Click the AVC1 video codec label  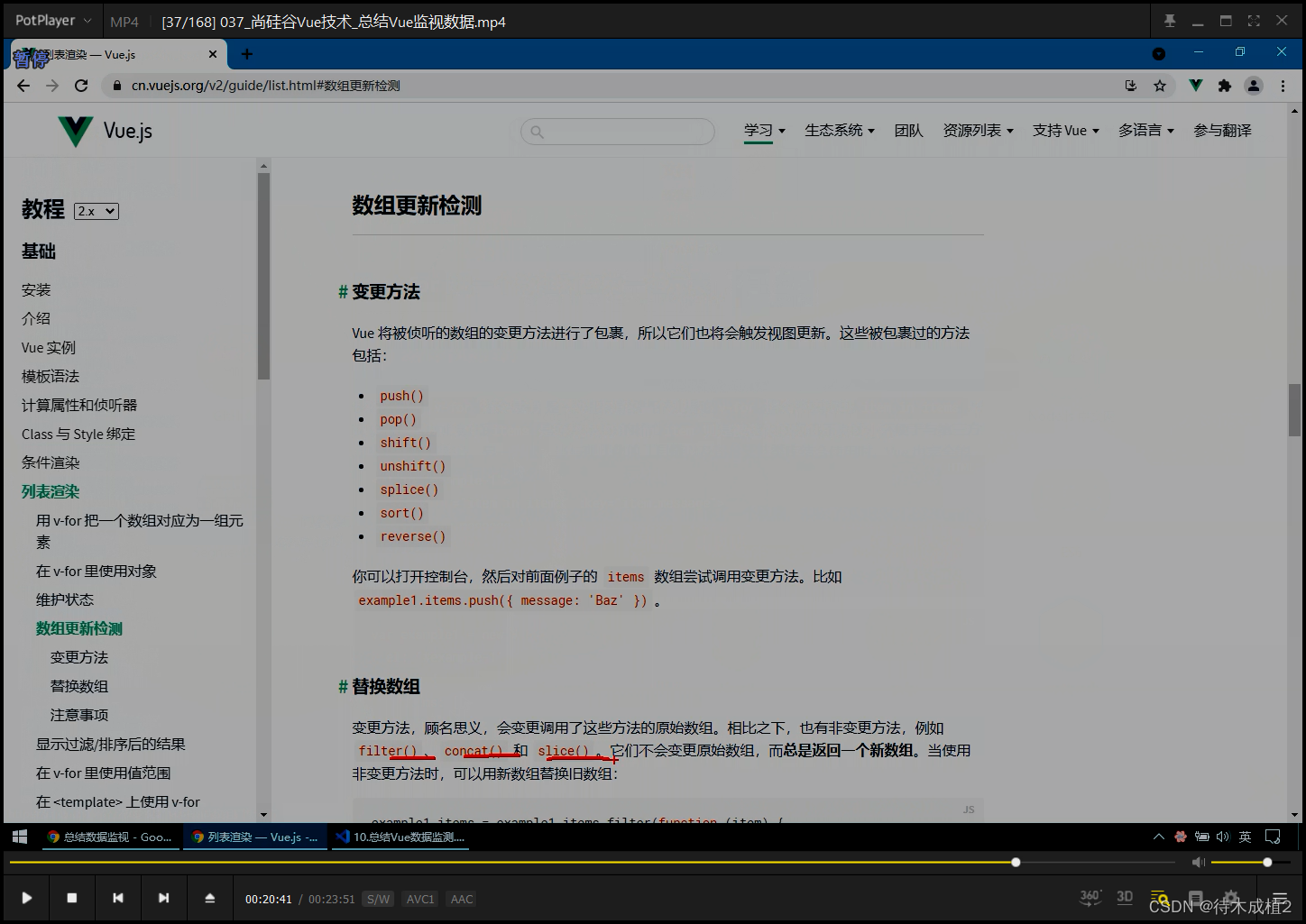[x=420, y=899]
